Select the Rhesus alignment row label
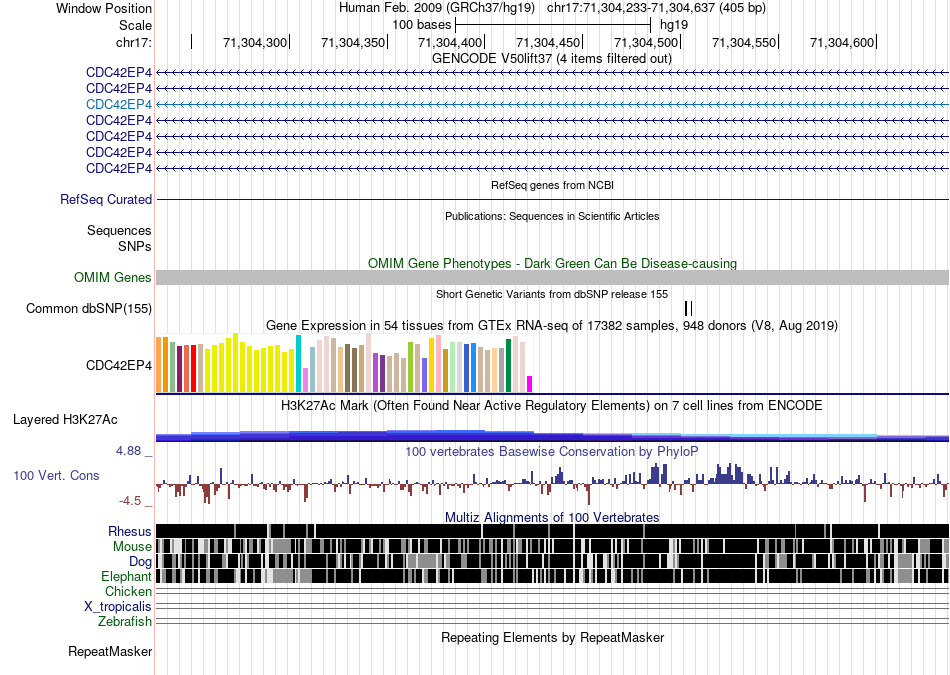 130,531
